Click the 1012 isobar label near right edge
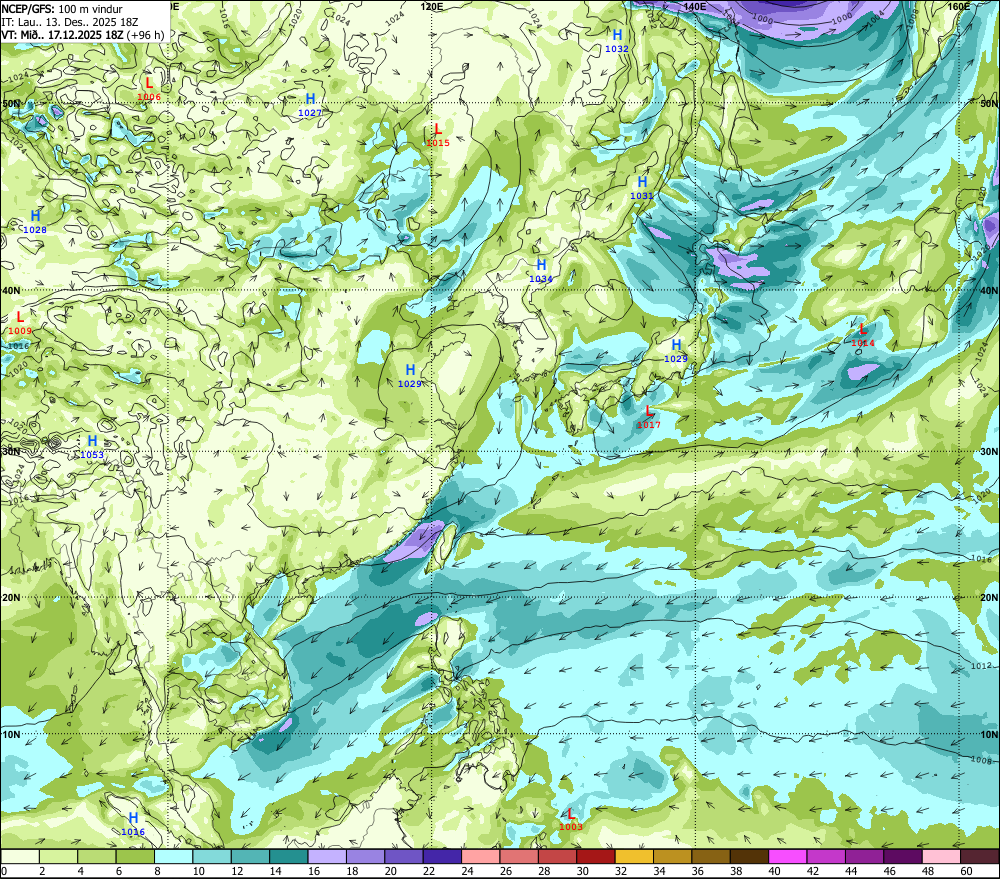Viewport: 1000px width, 879px height. tap(982, 666)
